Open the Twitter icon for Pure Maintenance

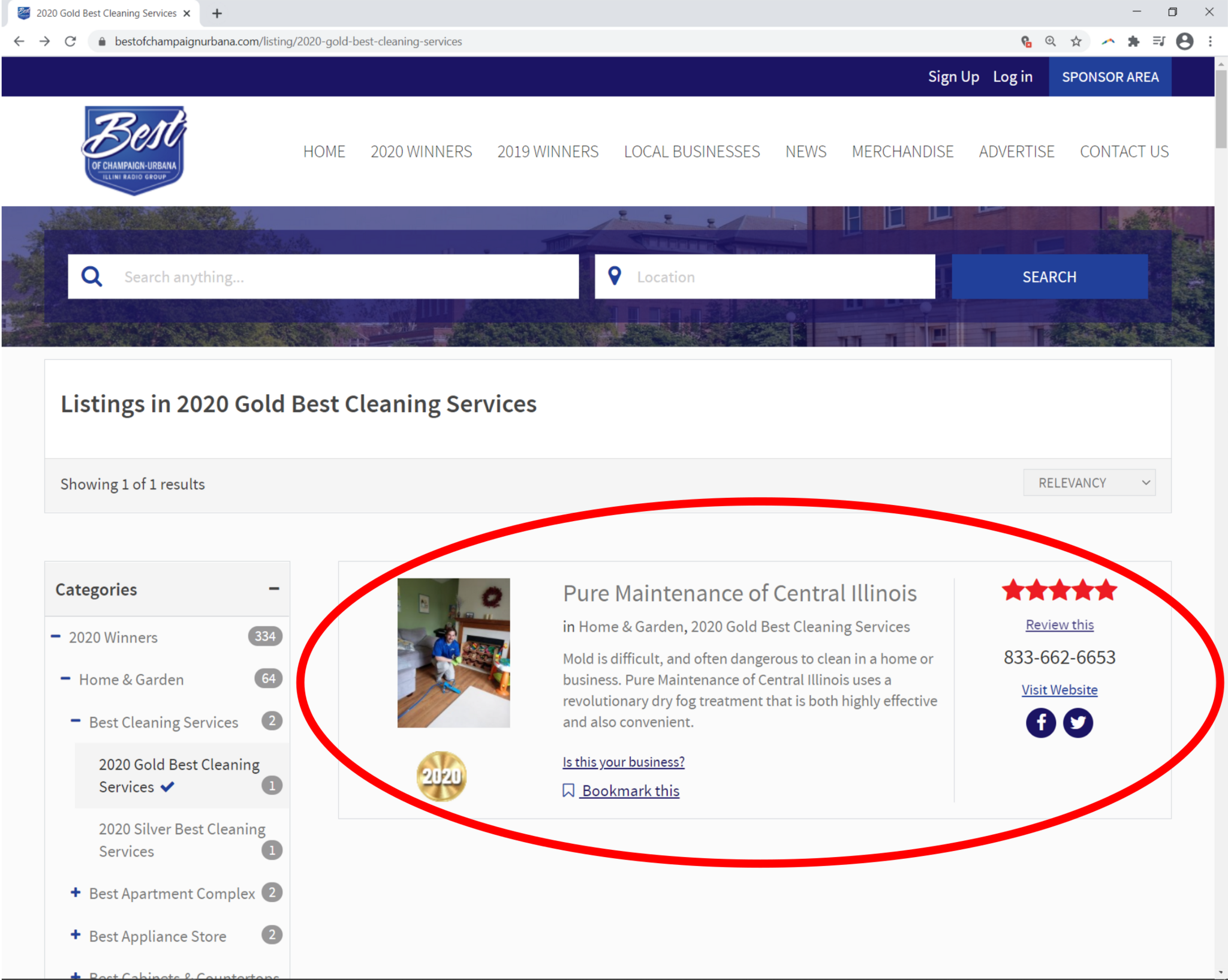(1078, 723)
